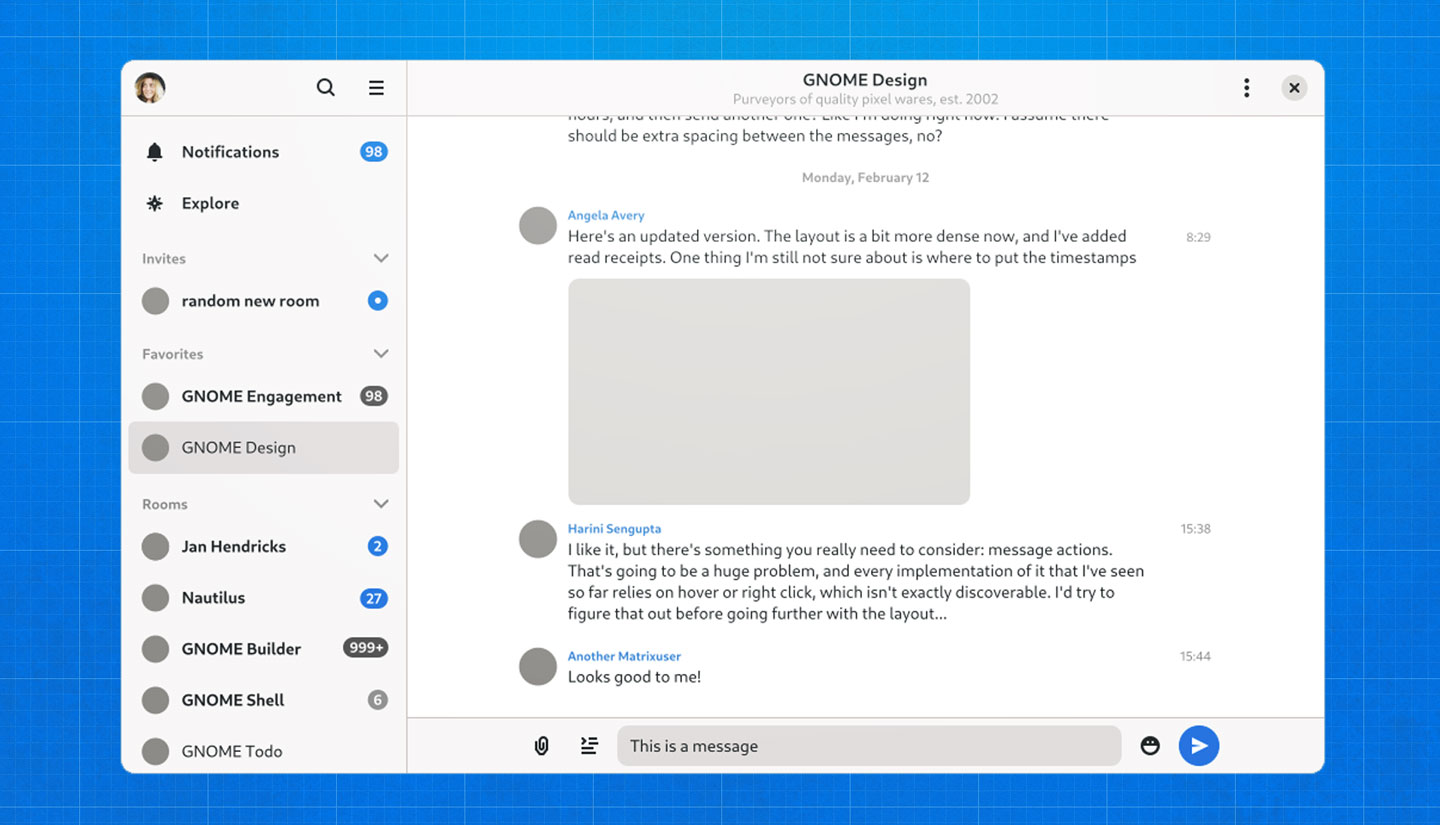The image size is (1440, 825).
Task: Open the GNOME Shell room
Action: pos(232,700)
